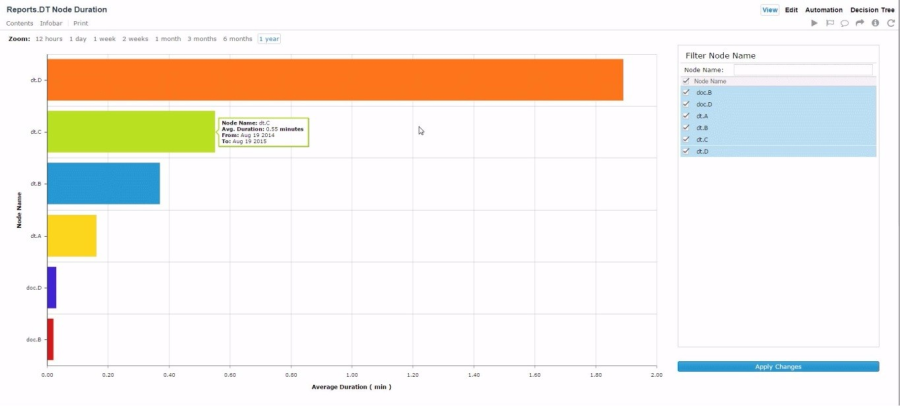Click the orange dt.D bar
This screenshot has height=406, width=900.
point(335,80)
